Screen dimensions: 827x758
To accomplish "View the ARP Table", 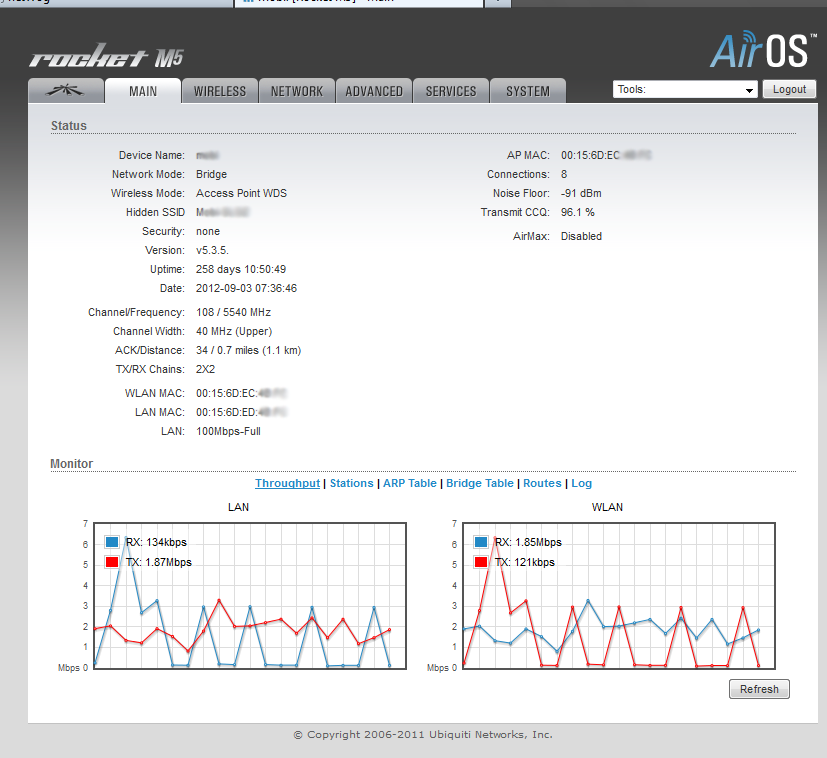I will tap(410, 483).
